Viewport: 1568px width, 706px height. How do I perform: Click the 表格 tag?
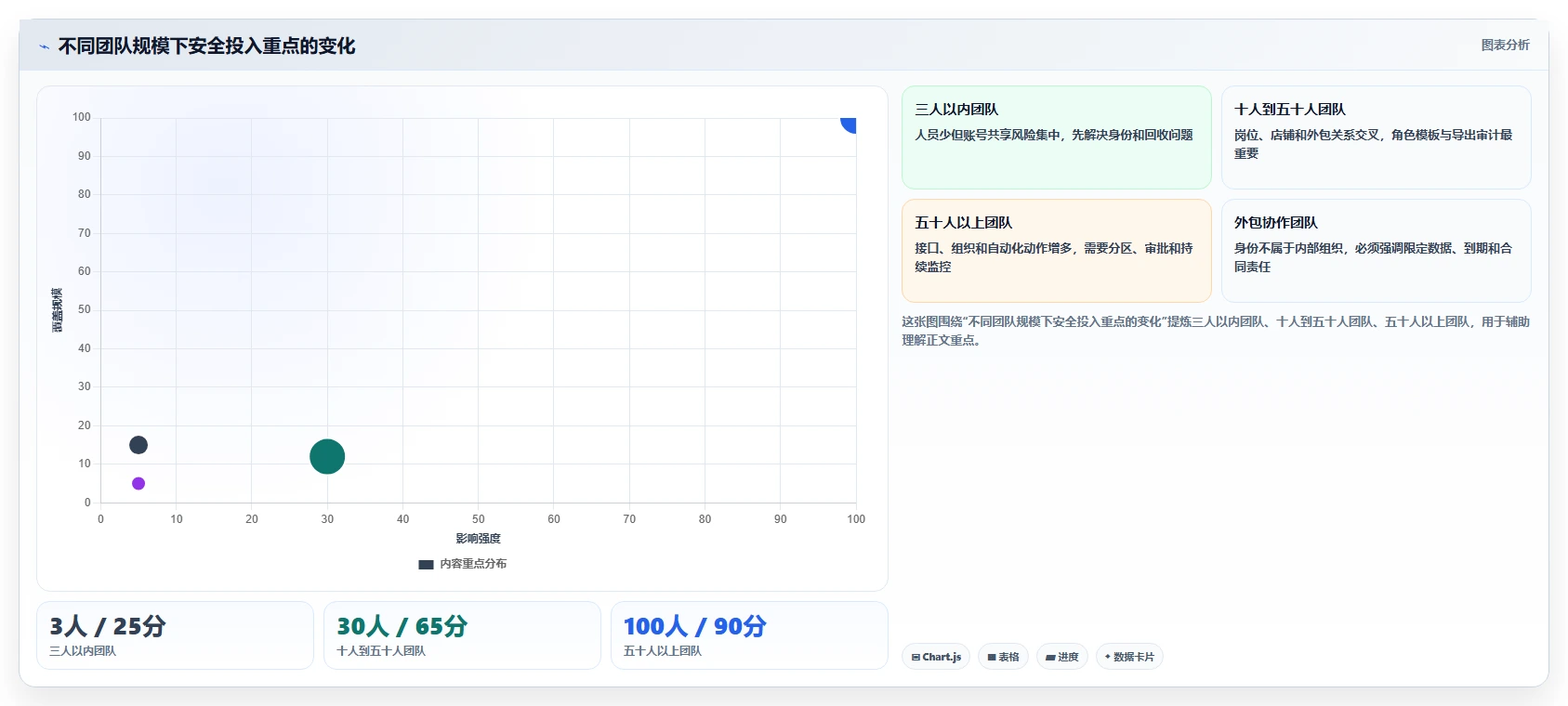click(x=1003, y=657)
